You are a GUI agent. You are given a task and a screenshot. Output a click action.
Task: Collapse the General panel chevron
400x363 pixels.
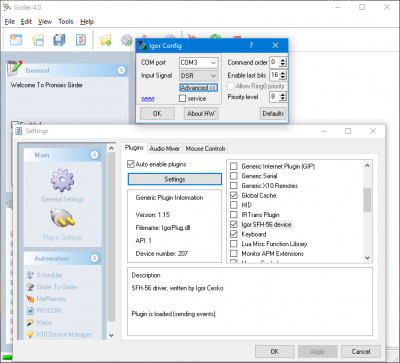tap(121, 70)
